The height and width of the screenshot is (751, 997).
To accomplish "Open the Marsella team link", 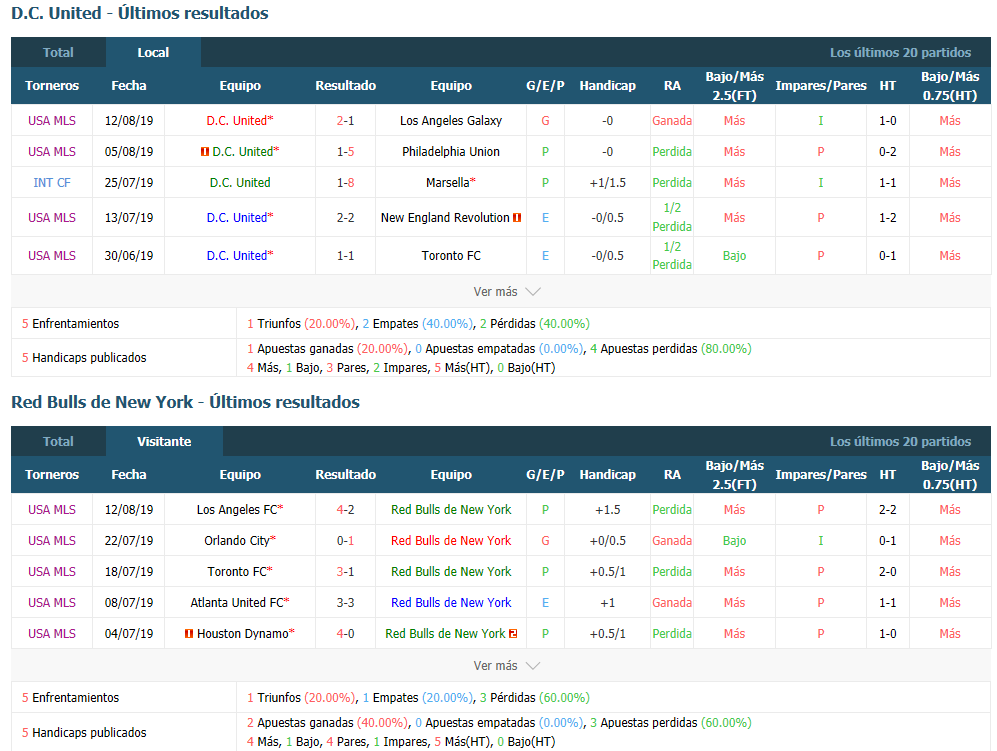I will (x=448, y=183).
